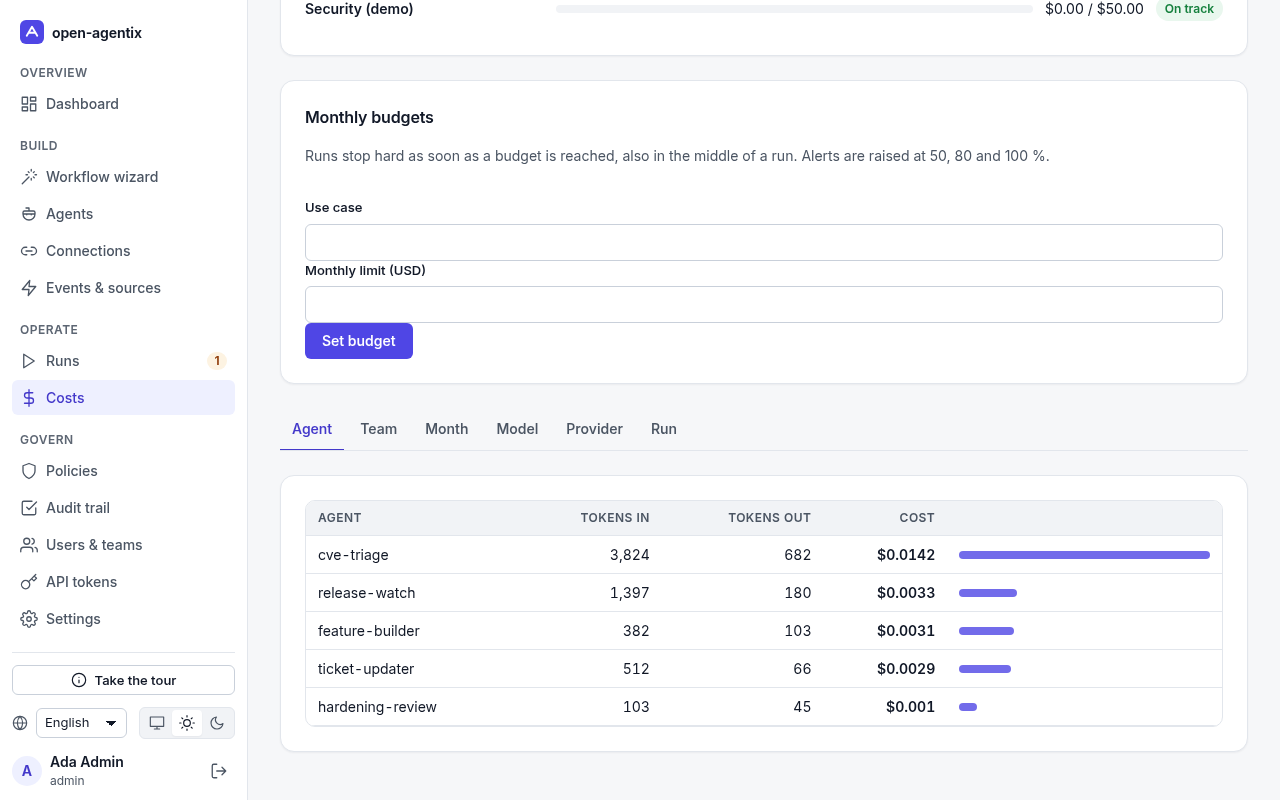Switch to light theme mode
The height and width of the screenshot is (800, 1280).
pyautogui.click(x=187, y=723)
